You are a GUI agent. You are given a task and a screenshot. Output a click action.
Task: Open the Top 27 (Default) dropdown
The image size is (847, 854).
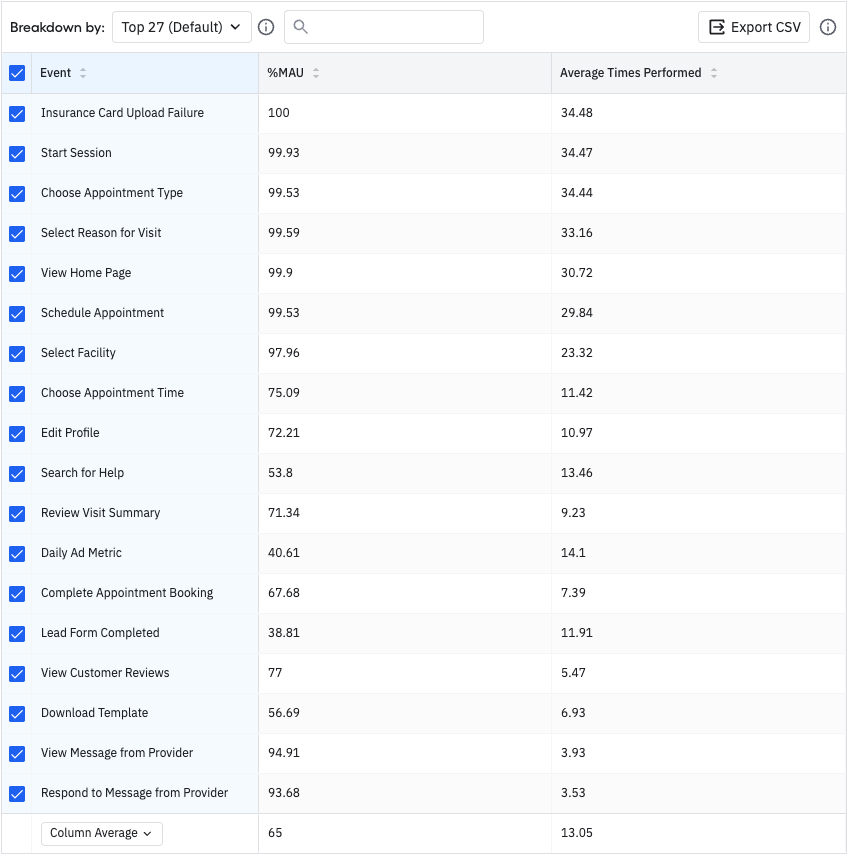point(181,27)
